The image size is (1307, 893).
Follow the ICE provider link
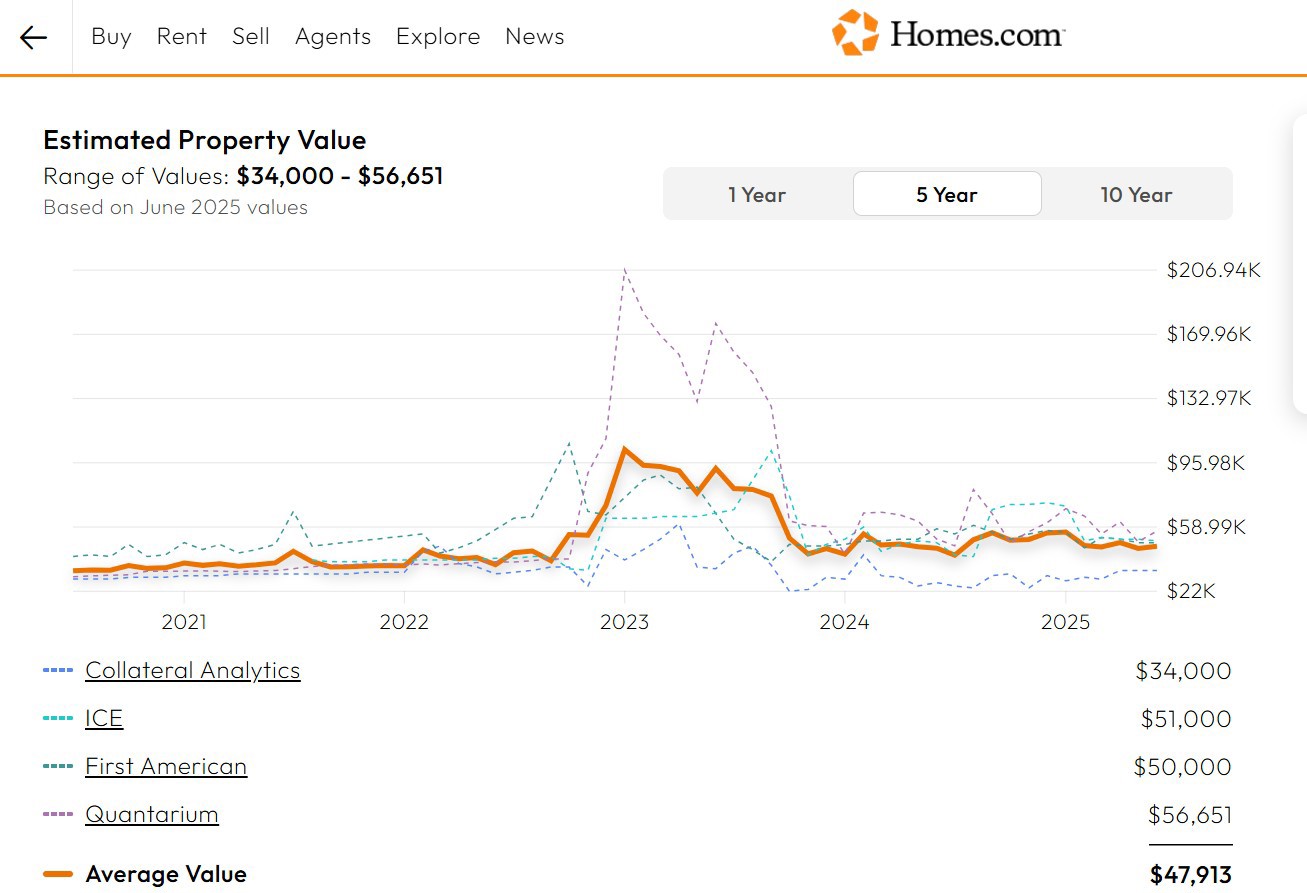pos(104,718)
